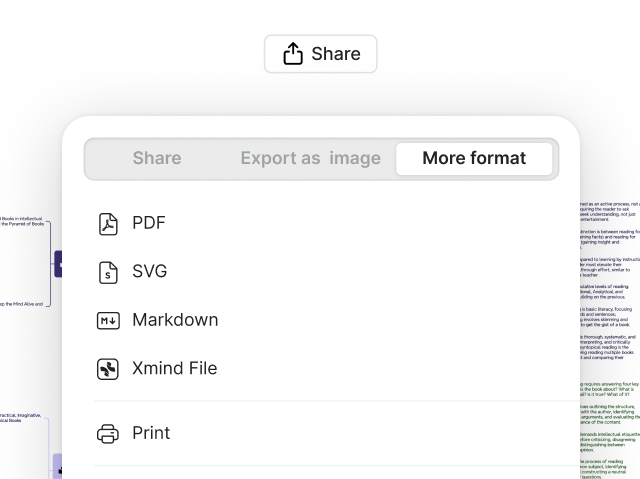Click the share arrow icon at top
Viewport: 640px width, 479px height.
[x=293, y=54]
